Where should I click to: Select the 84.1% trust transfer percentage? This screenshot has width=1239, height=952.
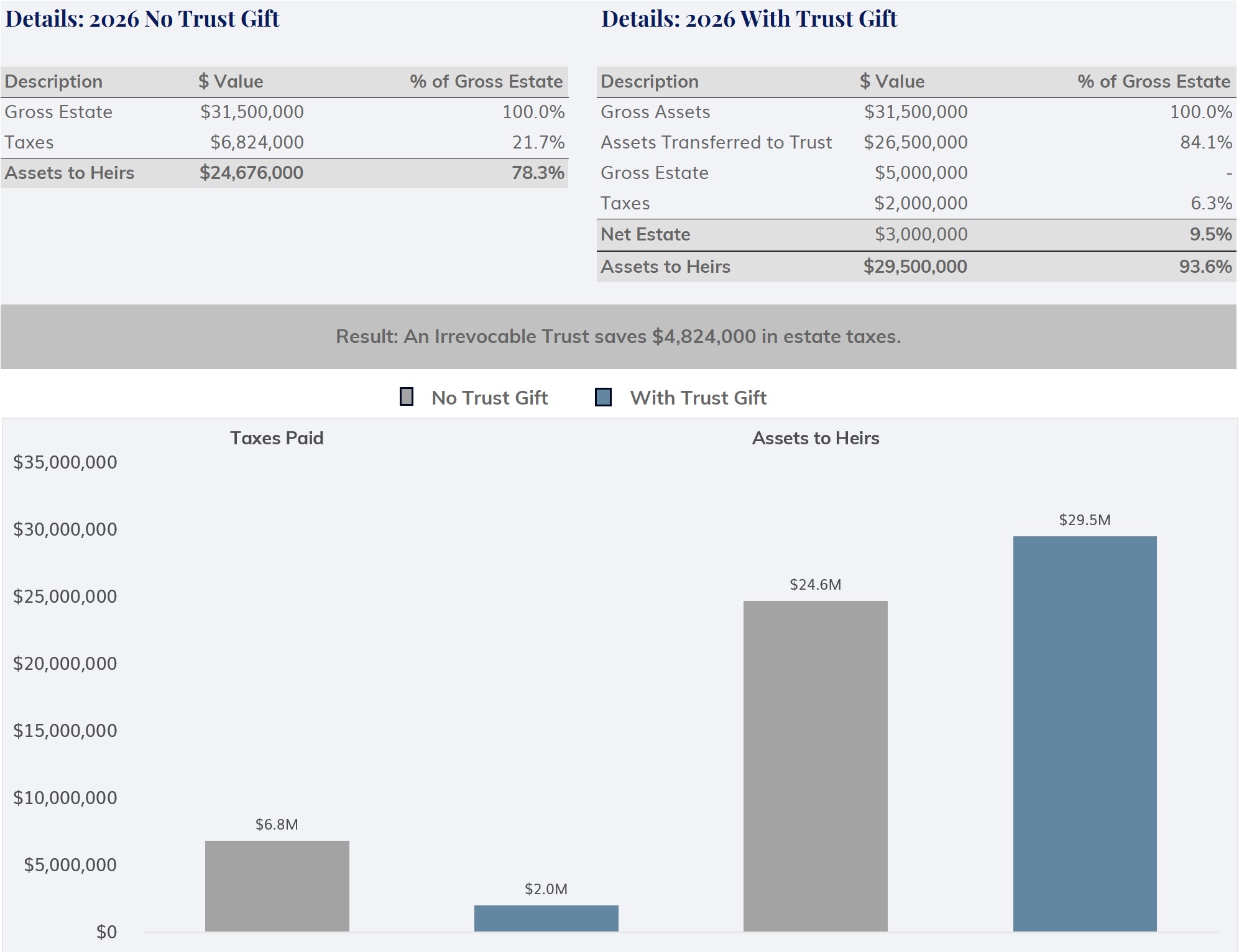click(x=1206, y=142)
